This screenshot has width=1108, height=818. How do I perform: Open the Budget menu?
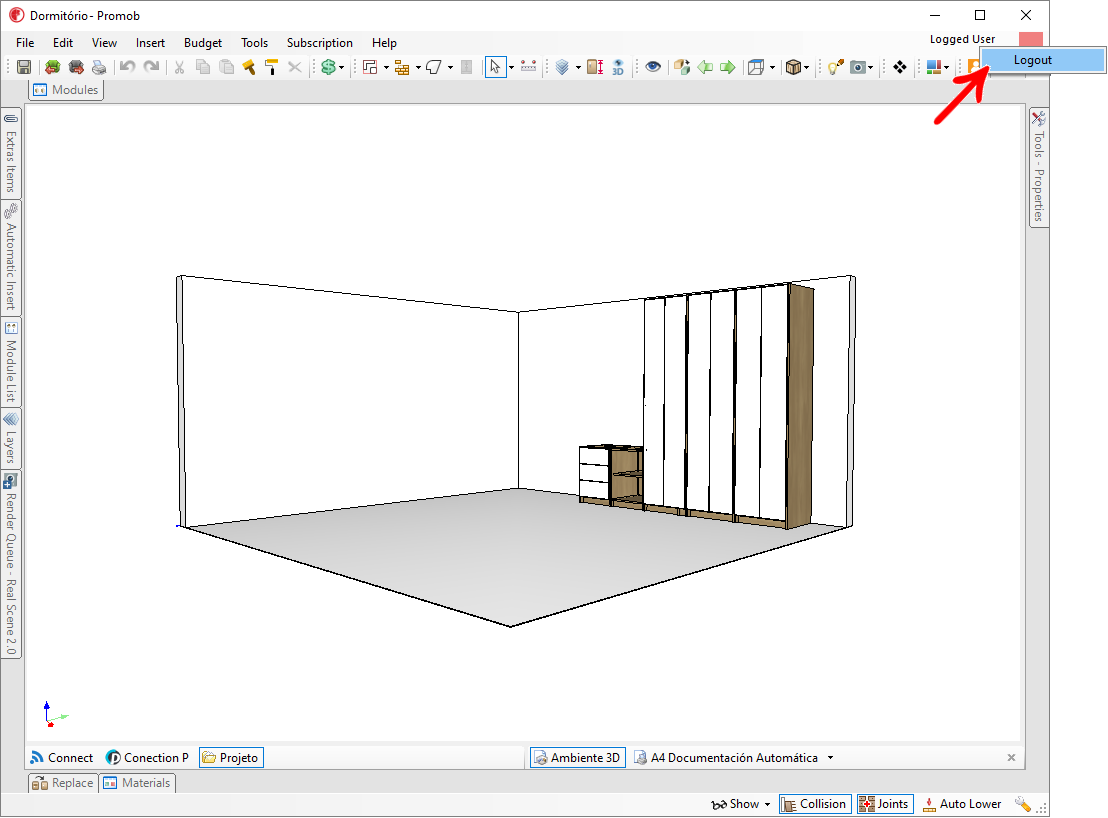203,43
